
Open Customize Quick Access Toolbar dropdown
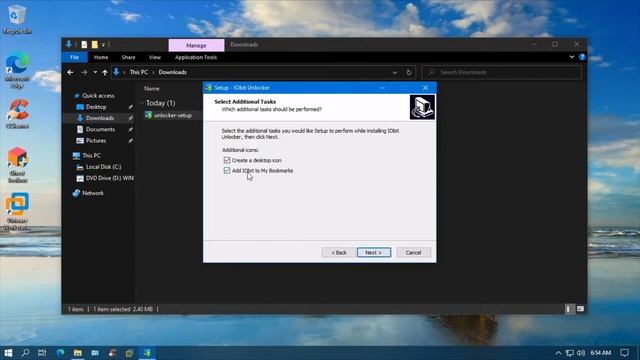click(x=103, y=44)
